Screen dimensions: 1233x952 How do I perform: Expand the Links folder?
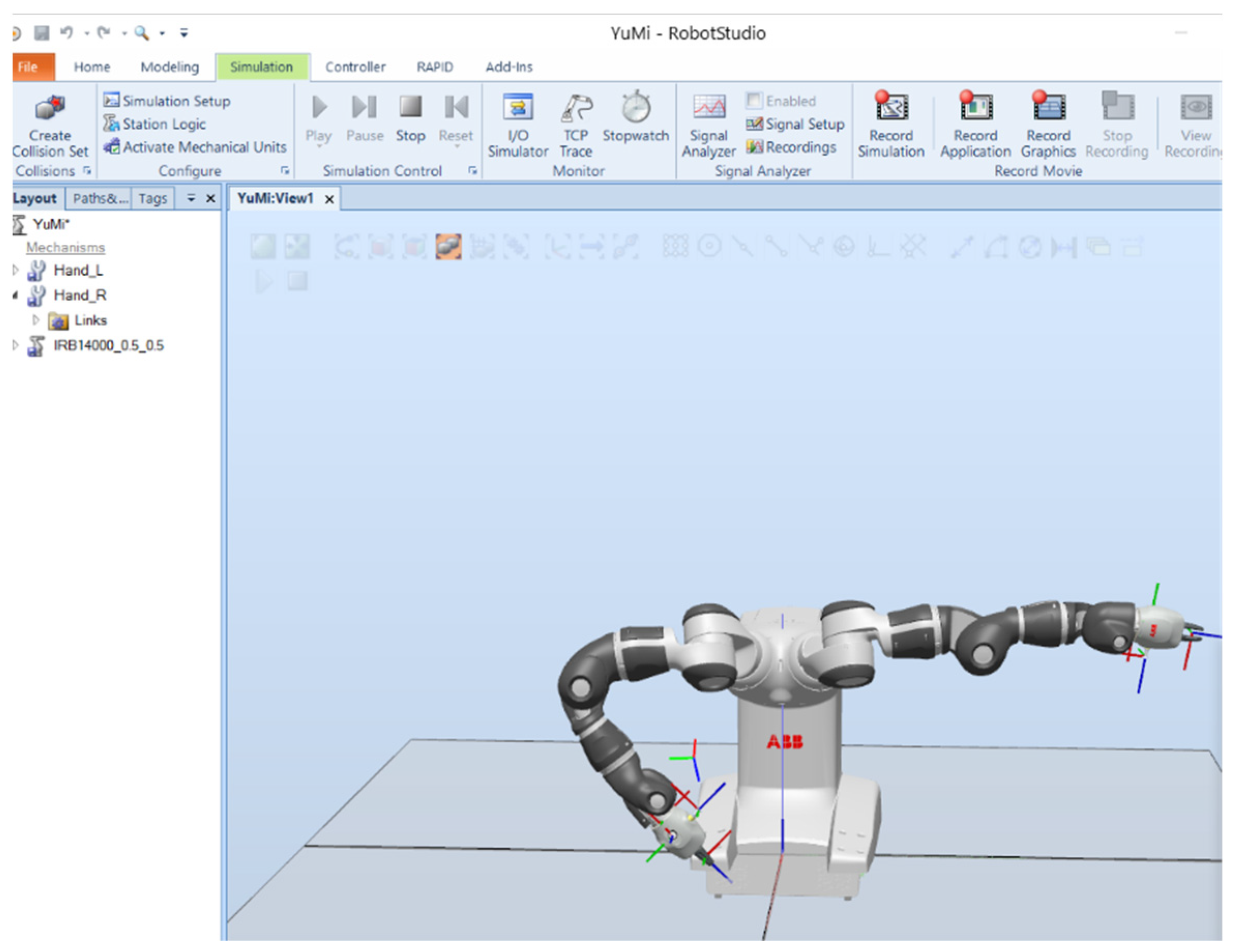(36, 320)
